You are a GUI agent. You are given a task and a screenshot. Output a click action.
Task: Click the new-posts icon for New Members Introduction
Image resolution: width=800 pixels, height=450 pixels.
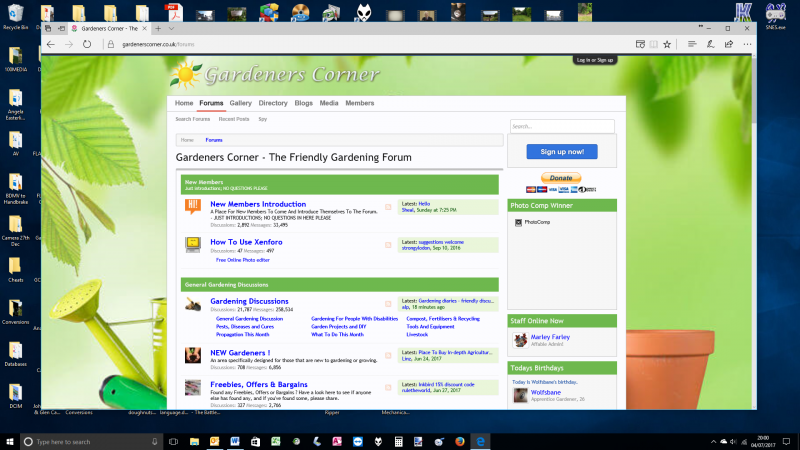388,207
